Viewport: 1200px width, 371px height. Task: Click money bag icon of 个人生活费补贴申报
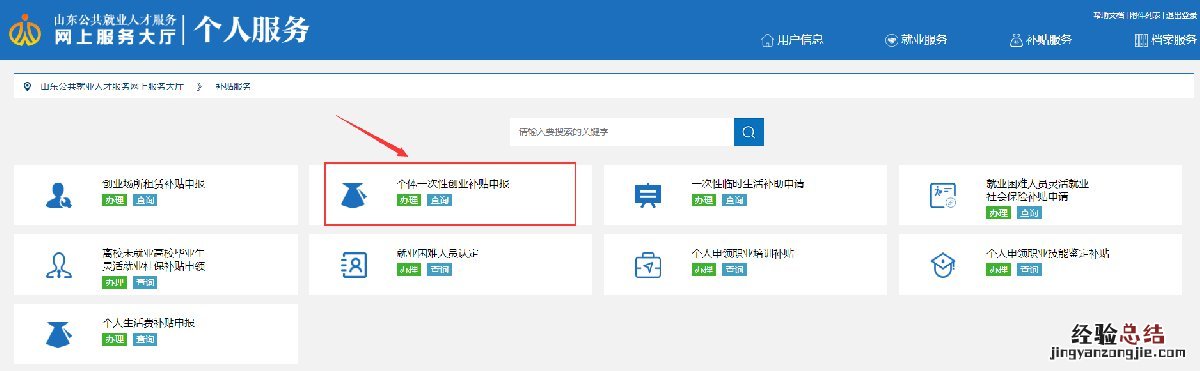pyautogui.click(x=59, y=334)
